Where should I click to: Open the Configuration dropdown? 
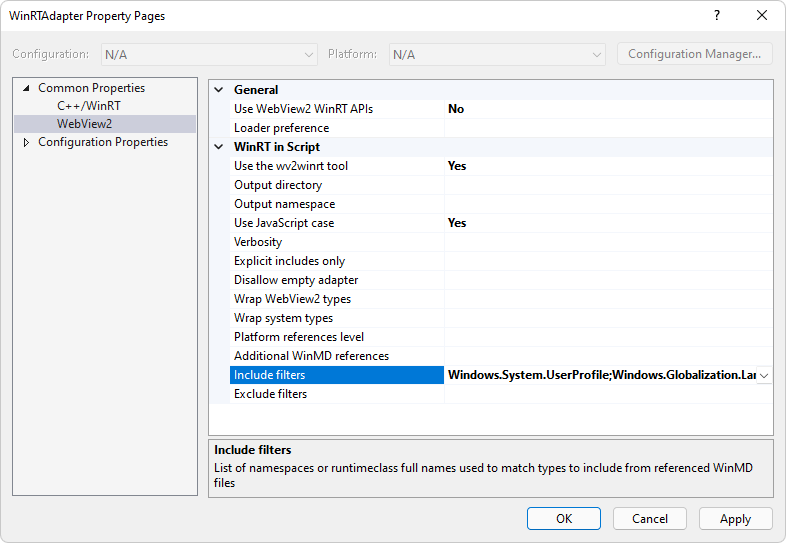(209, 54)
